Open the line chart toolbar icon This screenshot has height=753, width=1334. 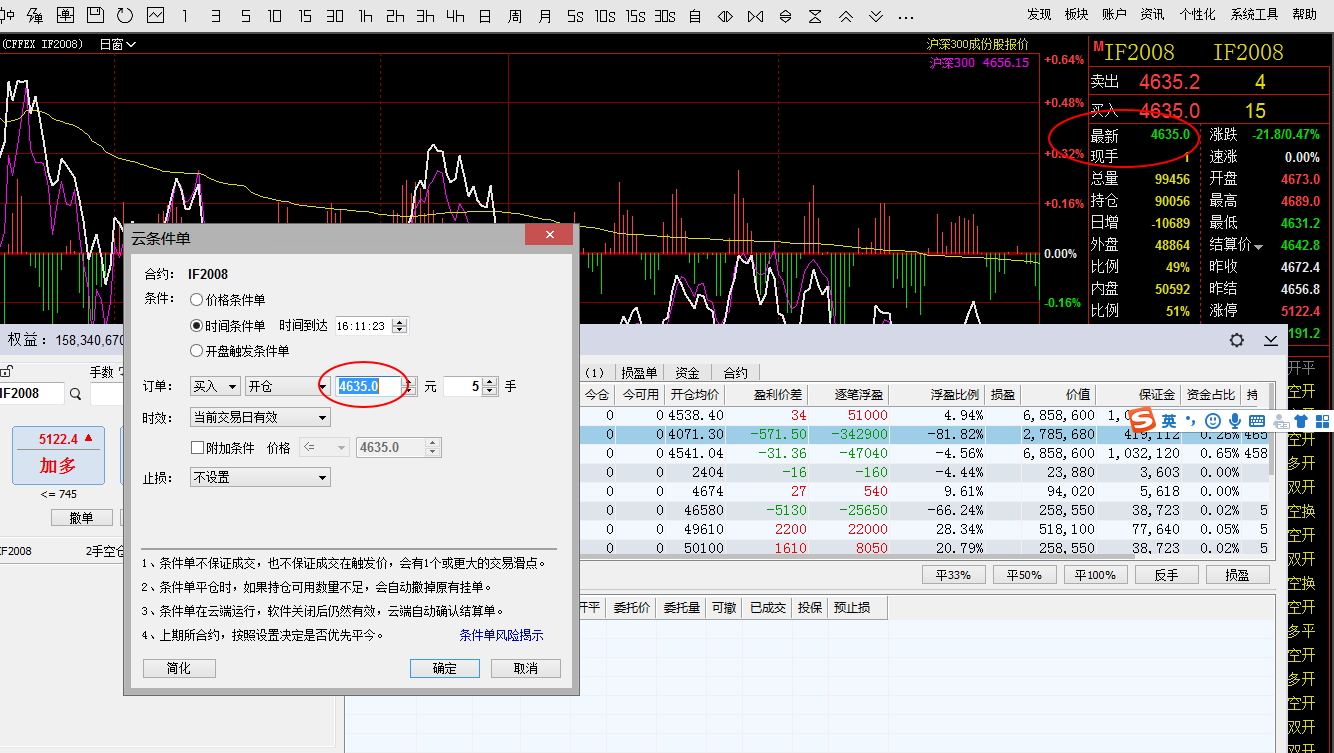(155, 15)
